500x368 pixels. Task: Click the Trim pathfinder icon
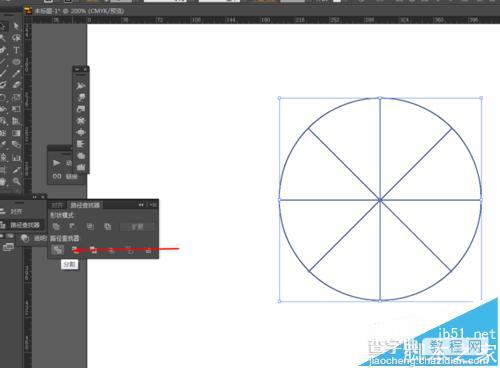(76, 250)
